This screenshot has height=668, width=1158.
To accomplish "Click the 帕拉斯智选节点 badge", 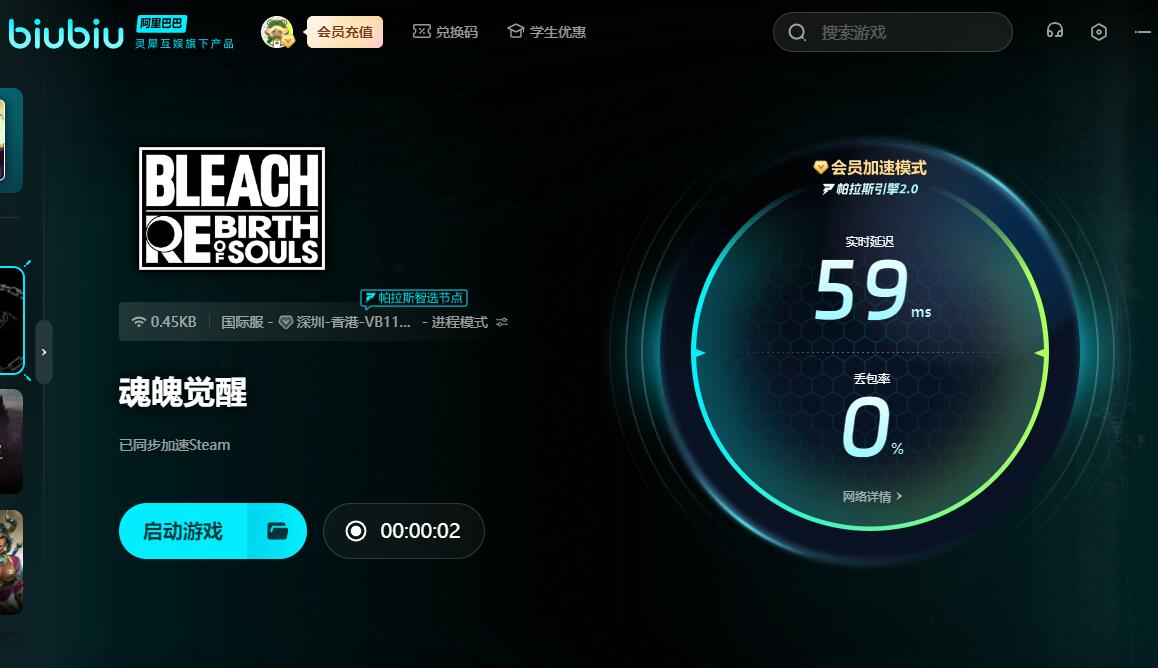I will pos(414,298).
